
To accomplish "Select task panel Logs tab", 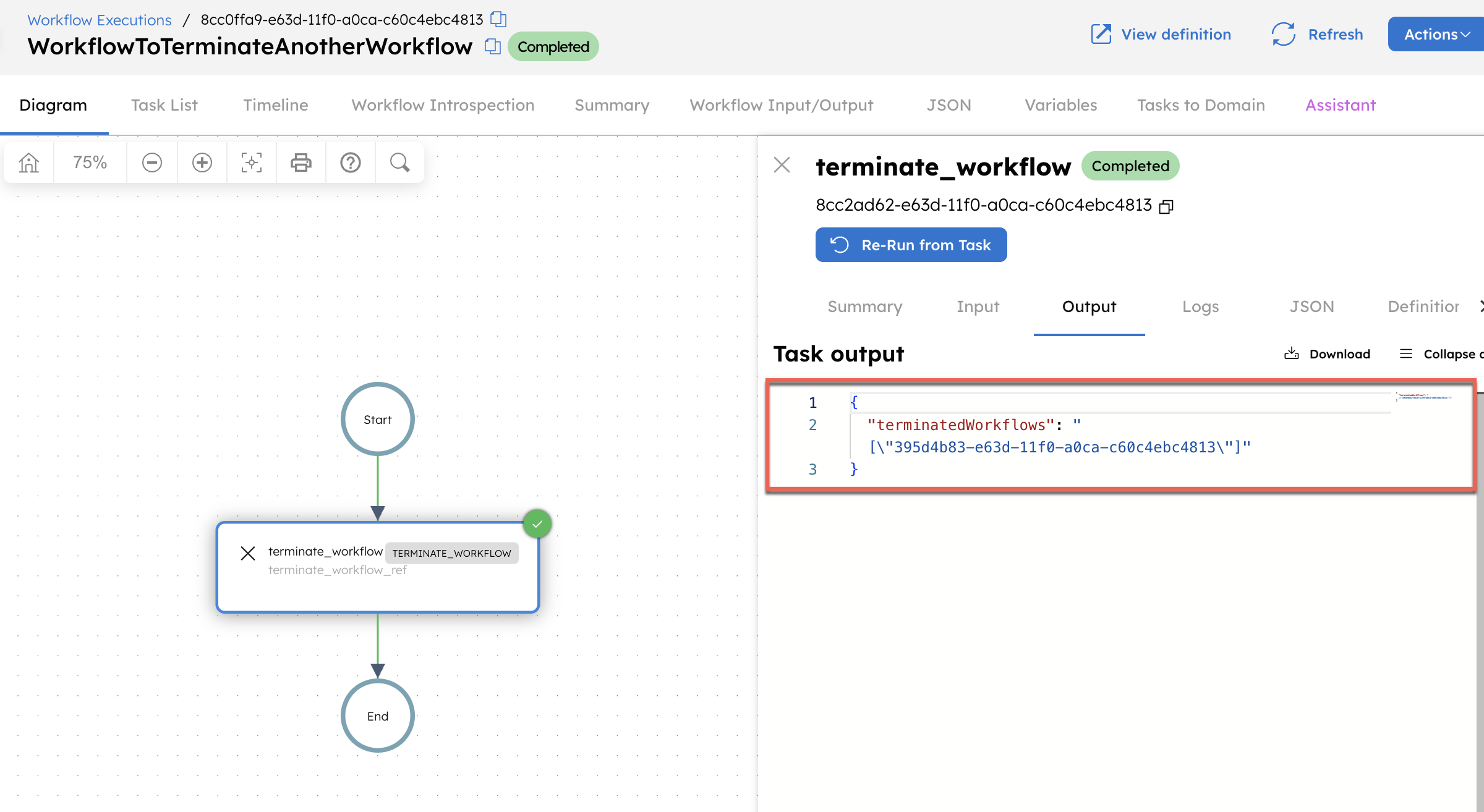I will pyautogui.click(x=1201, y=307).
